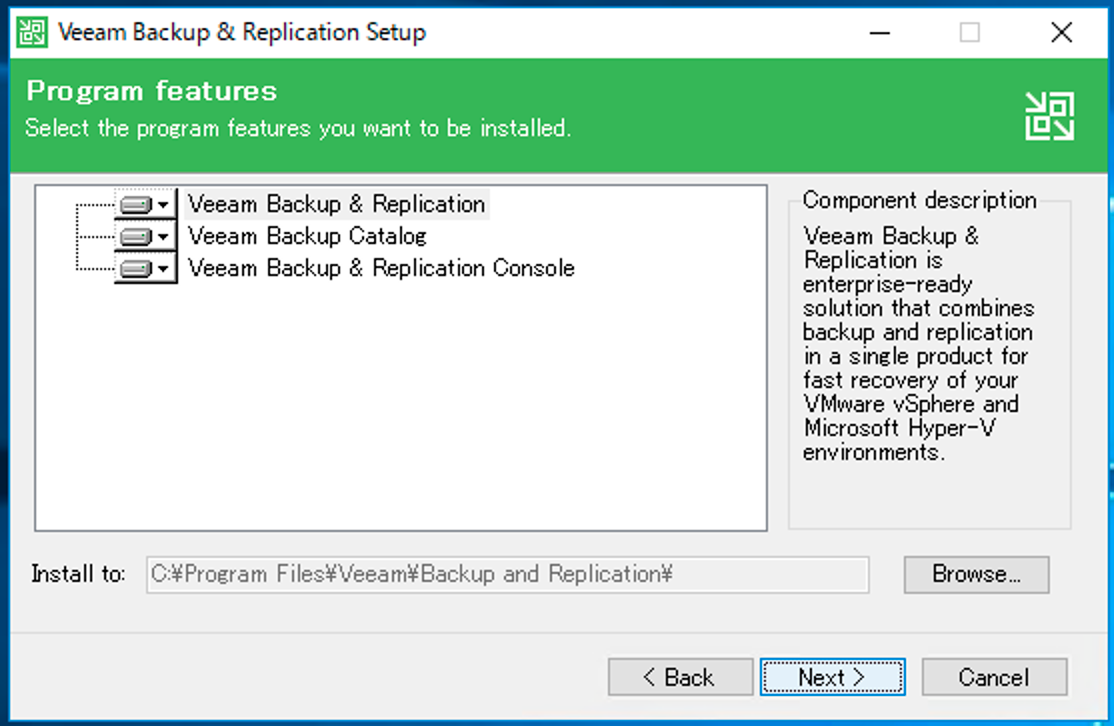
Task: Click the Program features heading
Action: [x=152, y=92]
